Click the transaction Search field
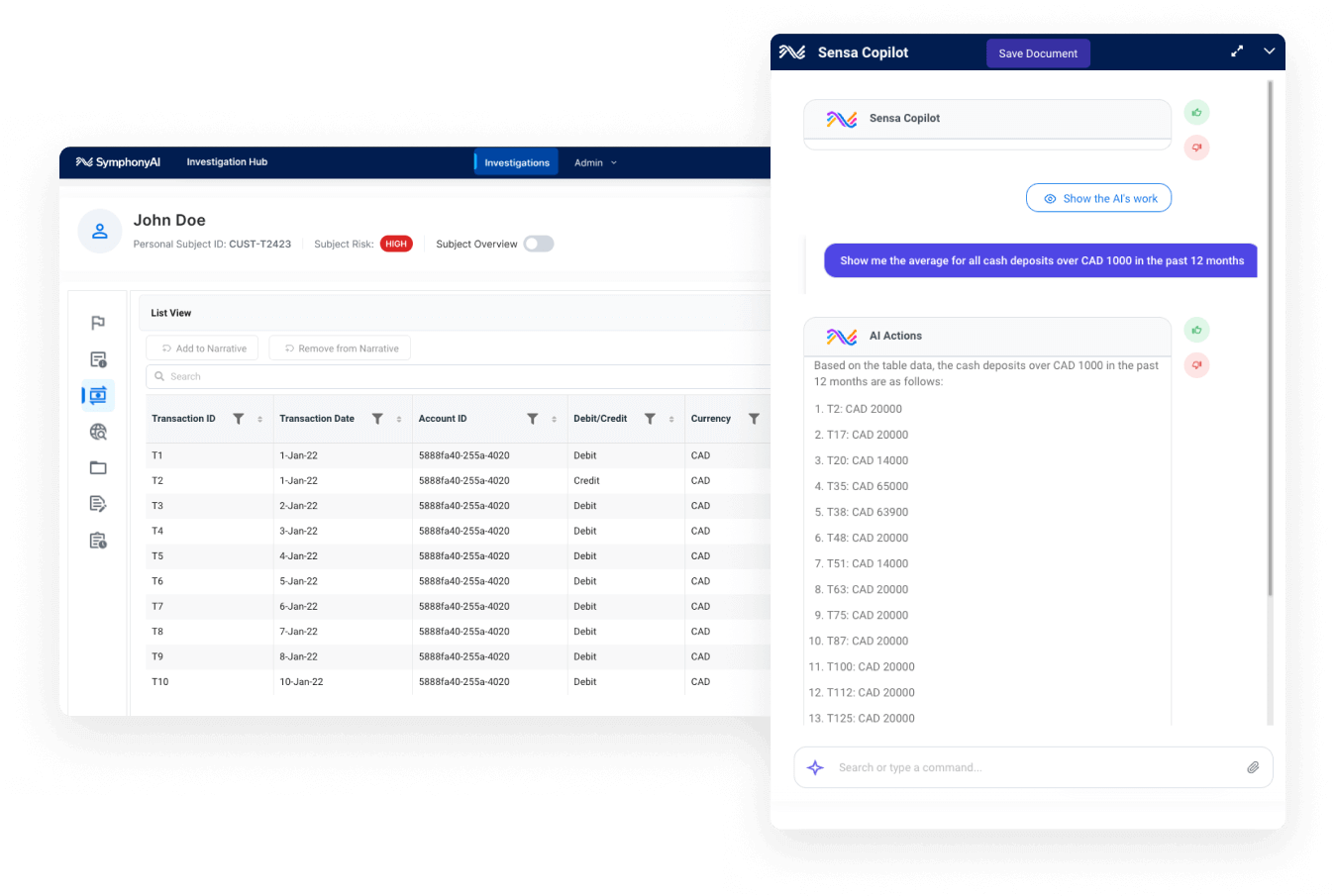 [x=459, y=376]
